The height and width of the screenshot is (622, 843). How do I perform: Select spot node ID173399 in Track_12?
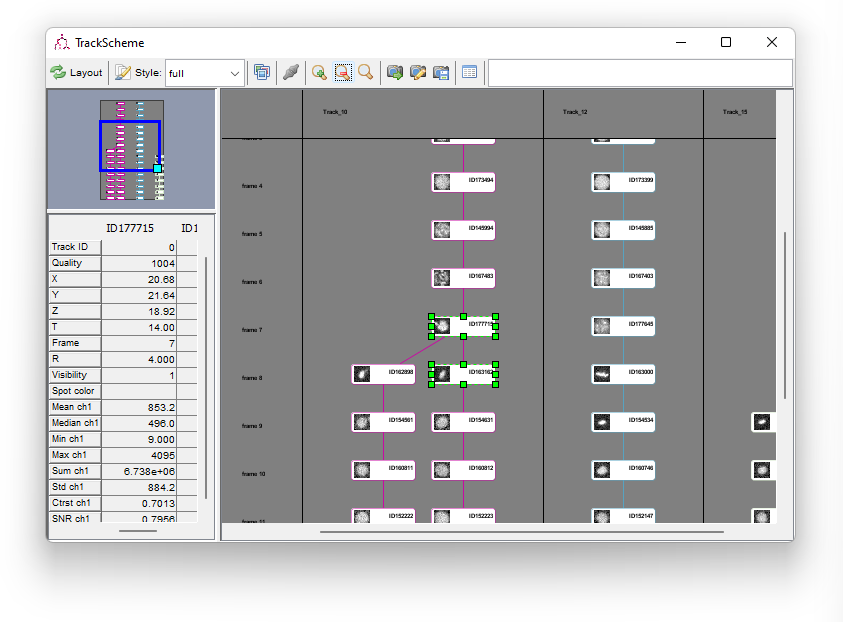(x=623, y=182)
